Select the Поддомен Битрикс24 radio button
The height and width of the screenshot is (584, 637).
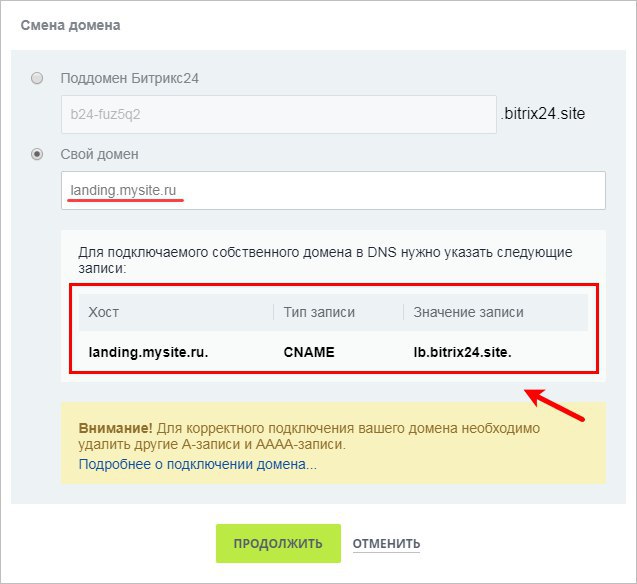tap(37, 78)
